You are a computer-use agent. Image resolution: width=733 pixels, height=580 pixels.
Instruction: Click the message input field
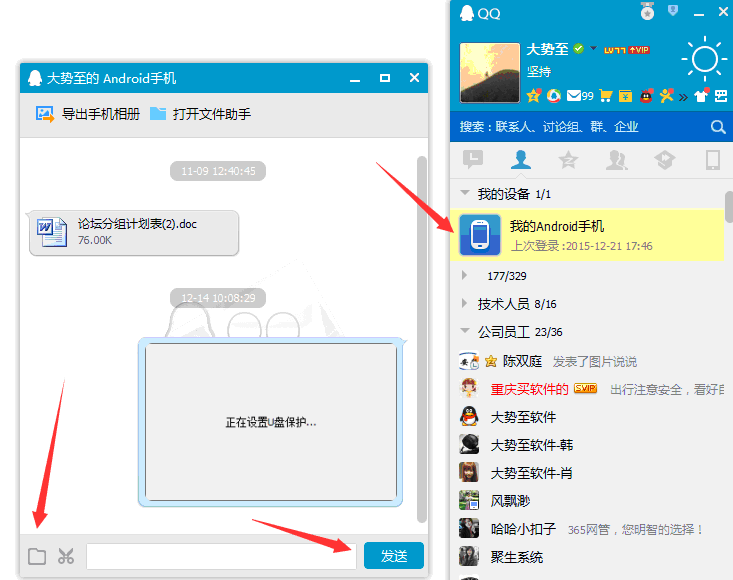point(220,556)
